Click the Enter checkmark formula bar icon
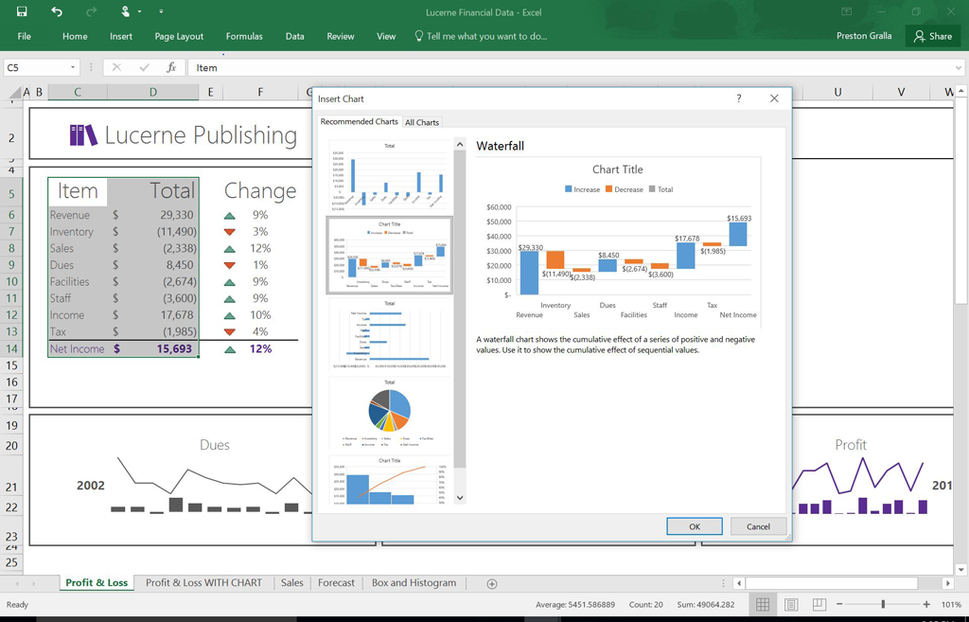 tap(144, 67)
